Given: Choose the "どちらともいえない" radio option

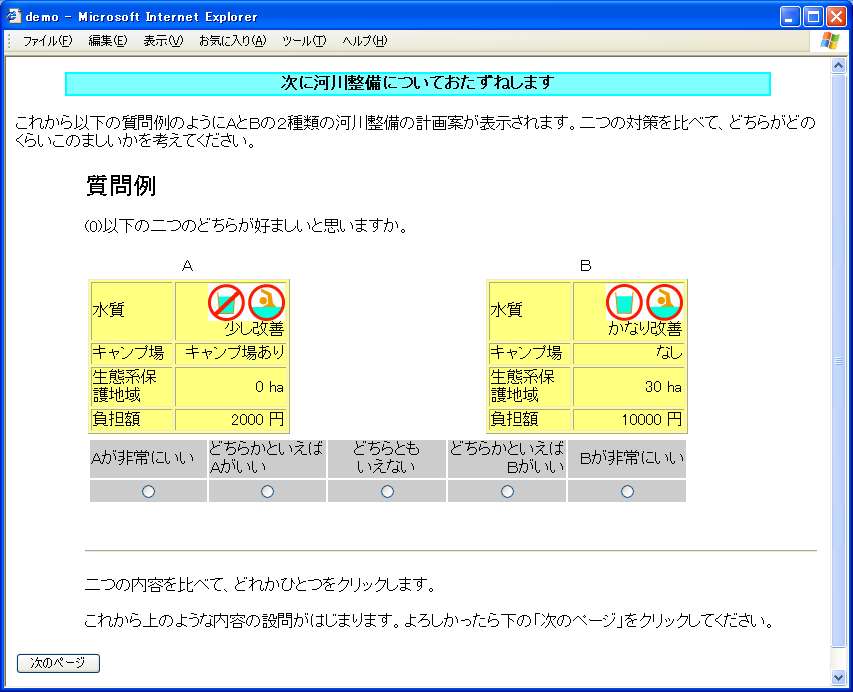Looking at the screenshot, I should click(x=387, y=491).
